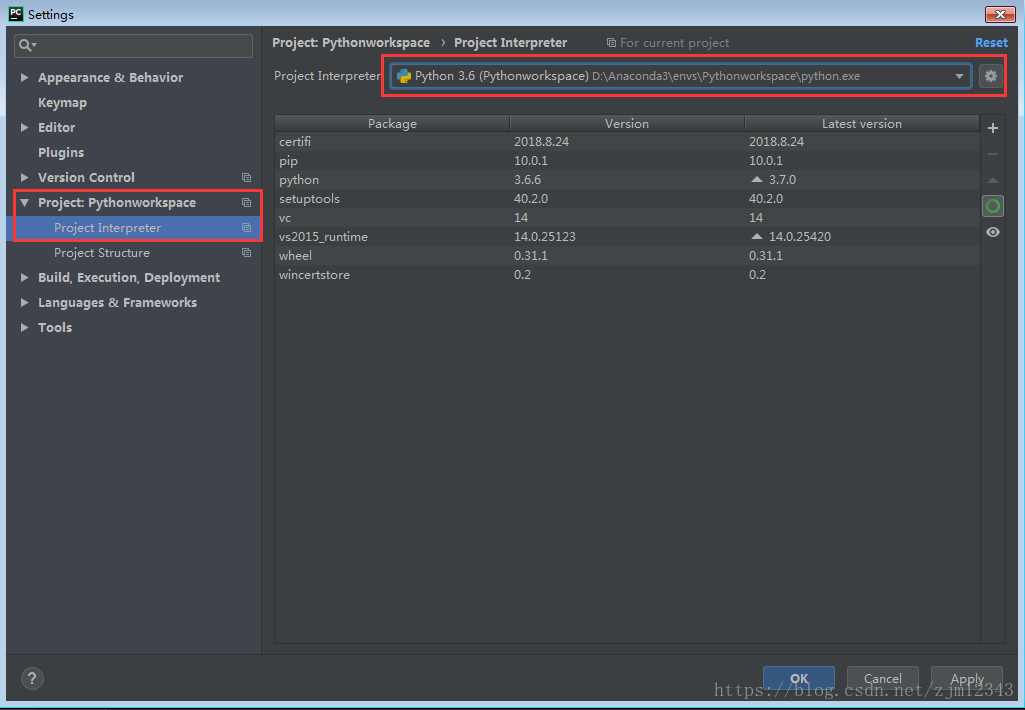The width and height of the screenshot is (1025, 710).
Task: Click the icon next to For current project
Action: tap(611, 42)
